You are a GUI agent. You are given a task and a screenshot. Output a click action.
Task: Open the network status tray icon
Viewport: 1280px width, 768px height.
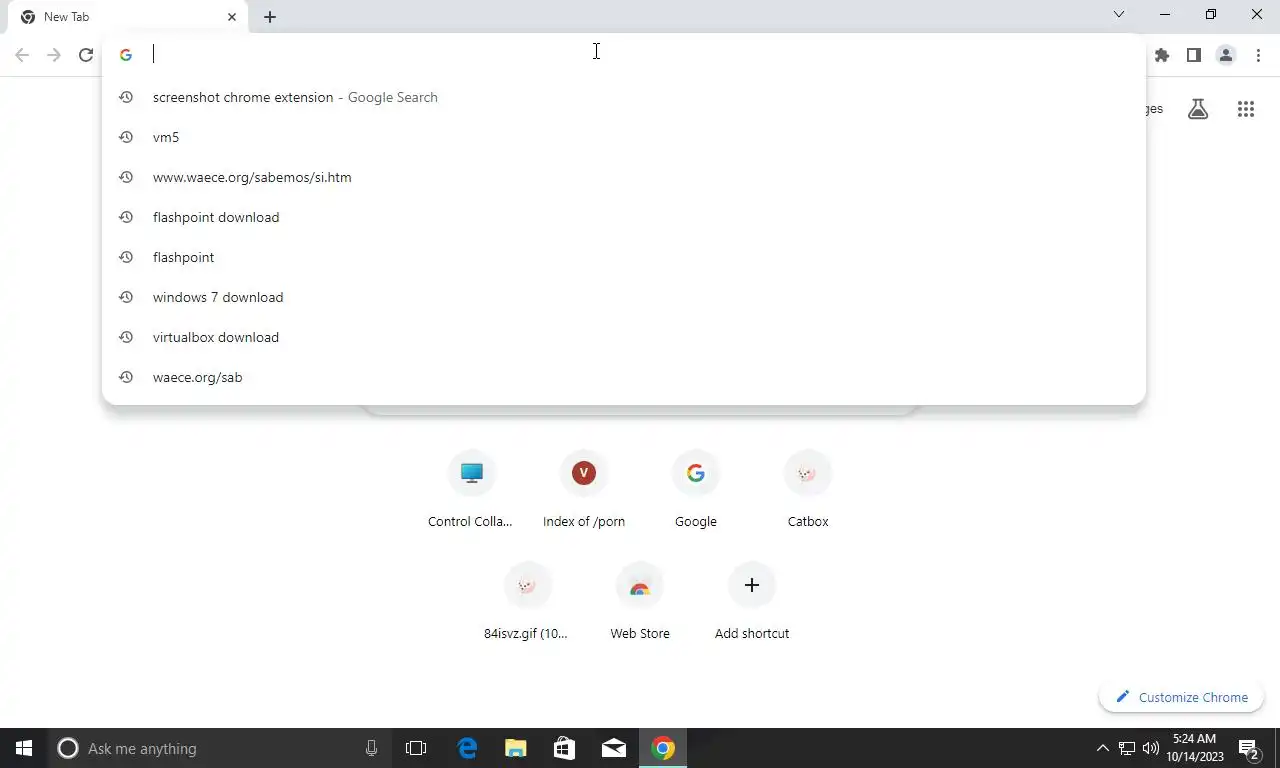(x=1127, y=748)
